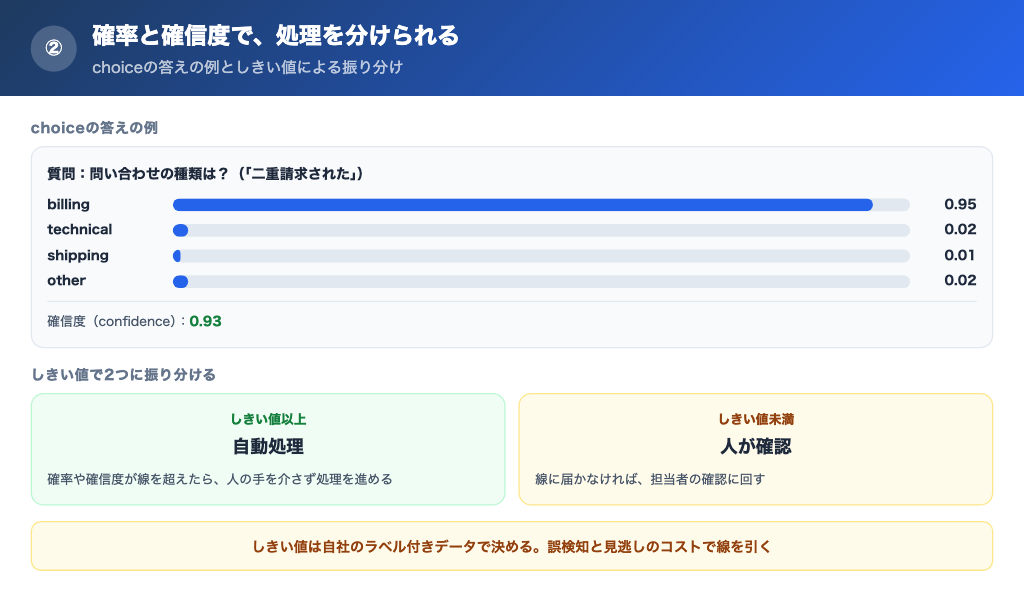1024x591 pixels.
Task: Click the 人が確認 card title
Action: click(x=756, y=447)
